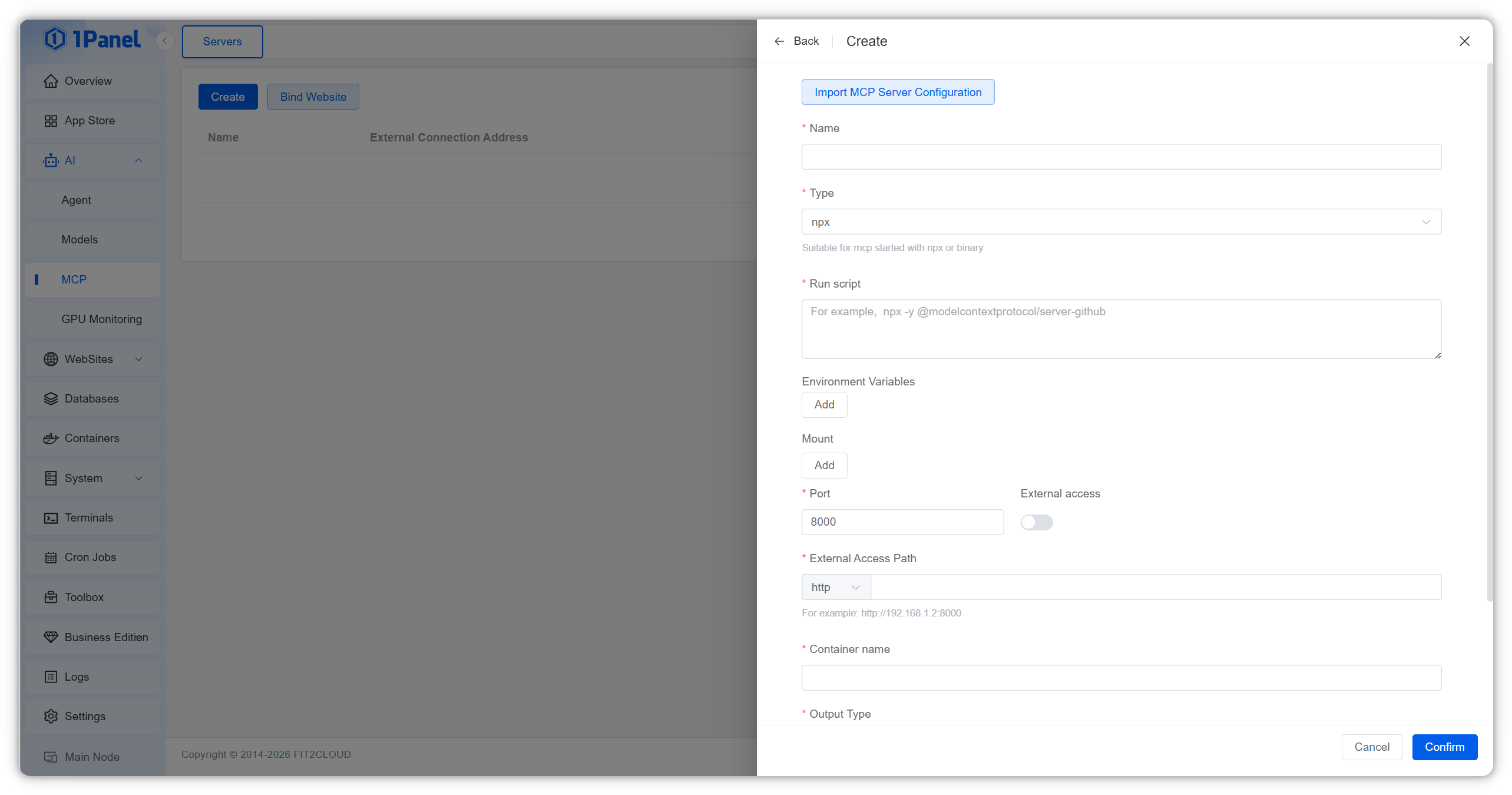Click the 'Suitable for mcp started' hint text
Viewport: 1512px width, 795px height.
point(892,248)
